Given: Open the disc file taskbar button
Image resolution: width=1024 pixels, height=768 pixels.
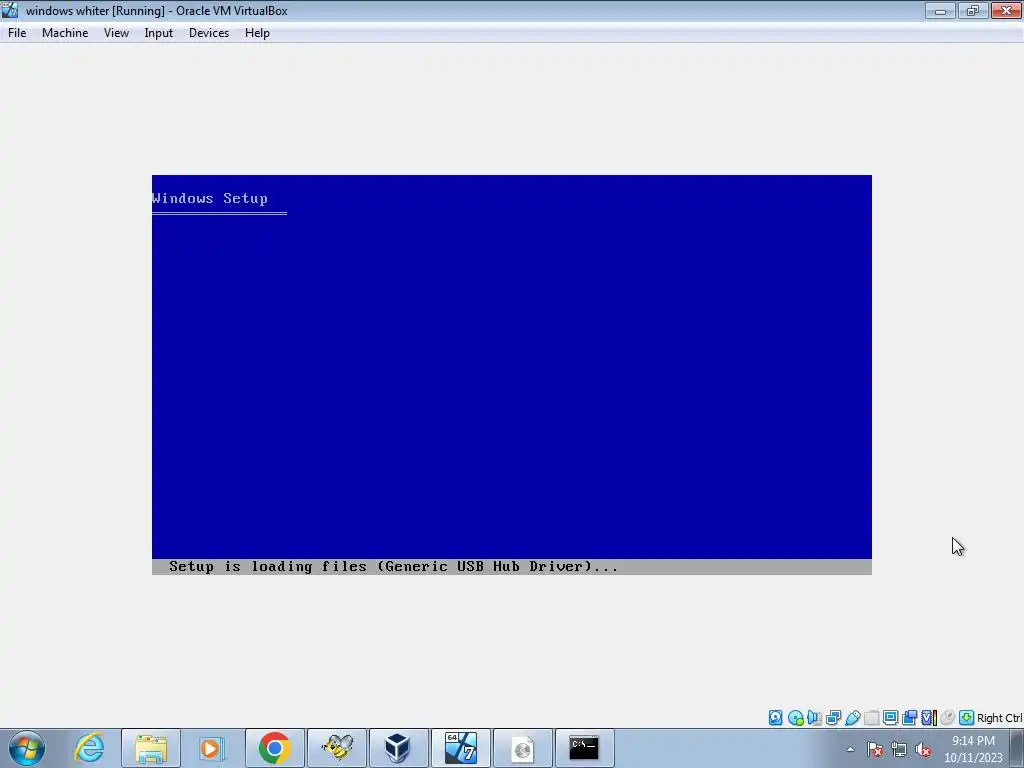Looking at the screenshot, I should tap(522, 748).
